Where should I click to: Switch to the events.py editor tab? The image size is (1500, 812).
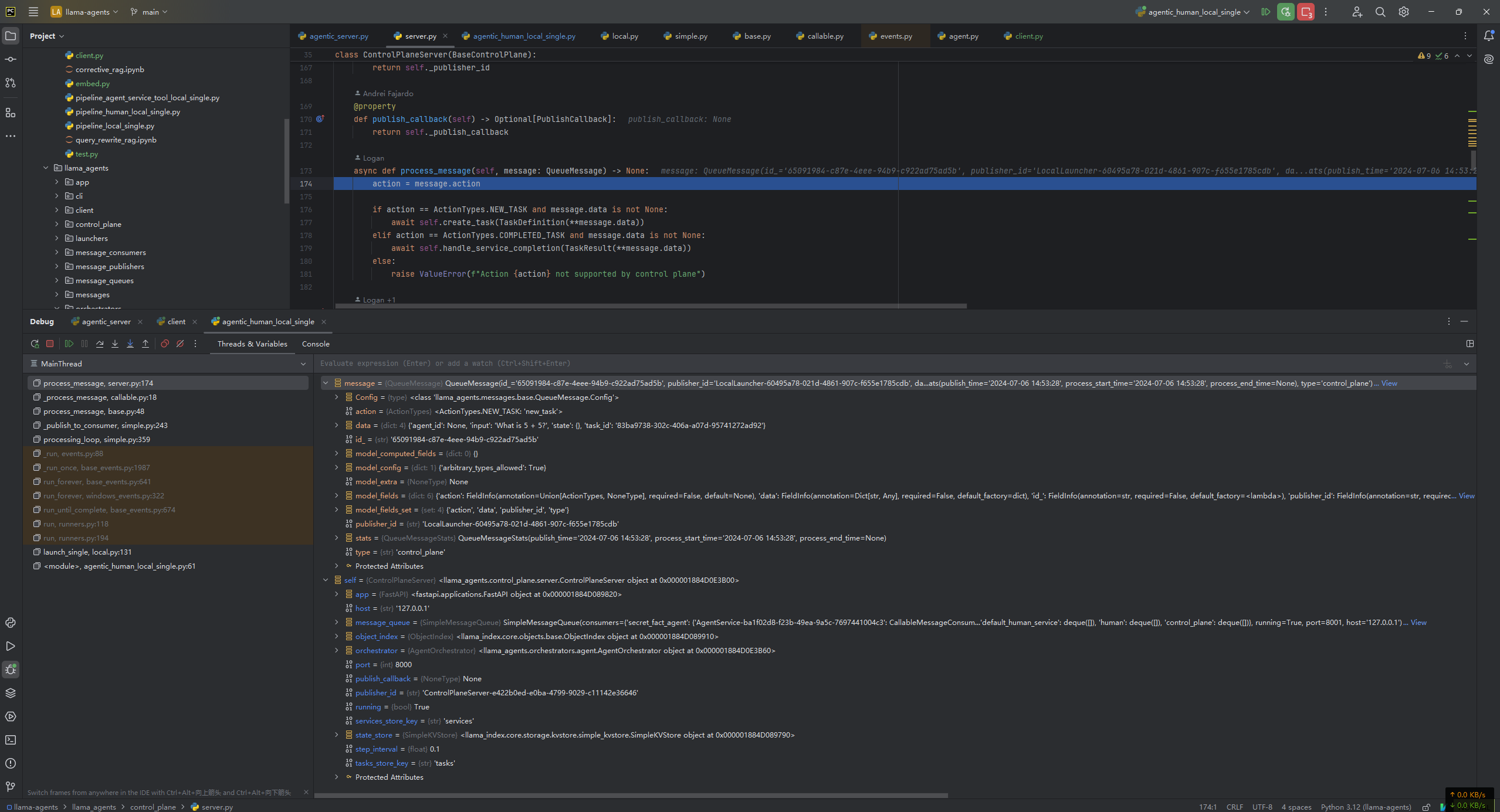tap(895, 36)
